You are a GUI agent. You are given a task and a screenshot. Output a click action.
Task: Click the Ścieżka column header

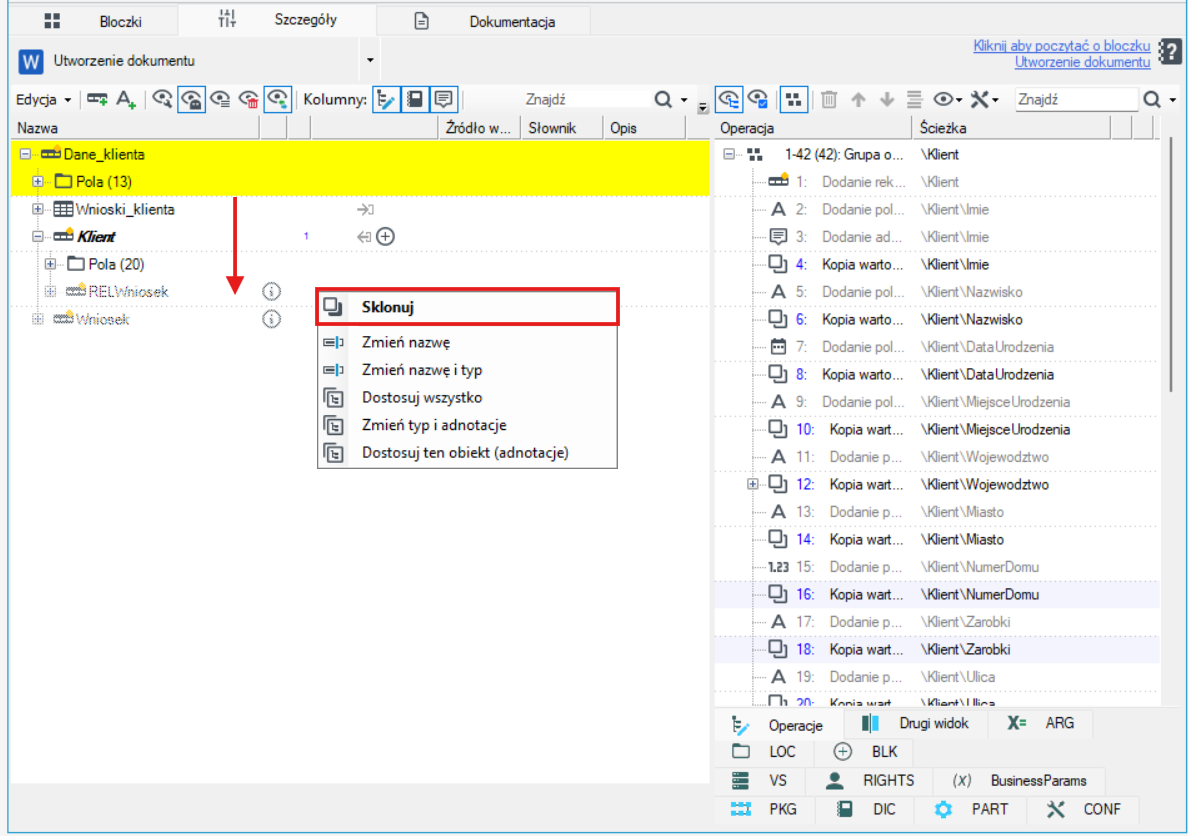pos(1011,128)
